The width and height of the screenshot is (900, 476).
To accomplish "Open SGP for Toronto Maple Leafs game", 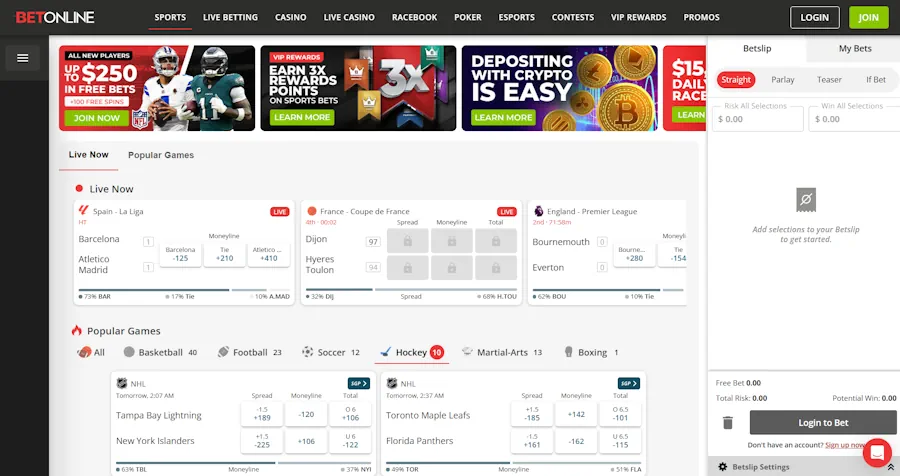I will [629, 383].
